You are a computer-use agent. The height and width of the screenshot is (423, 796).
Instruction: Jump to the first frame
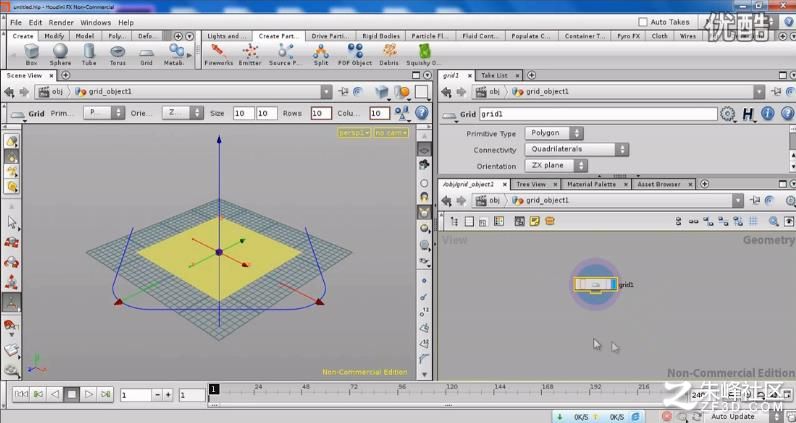pos(21,394)
